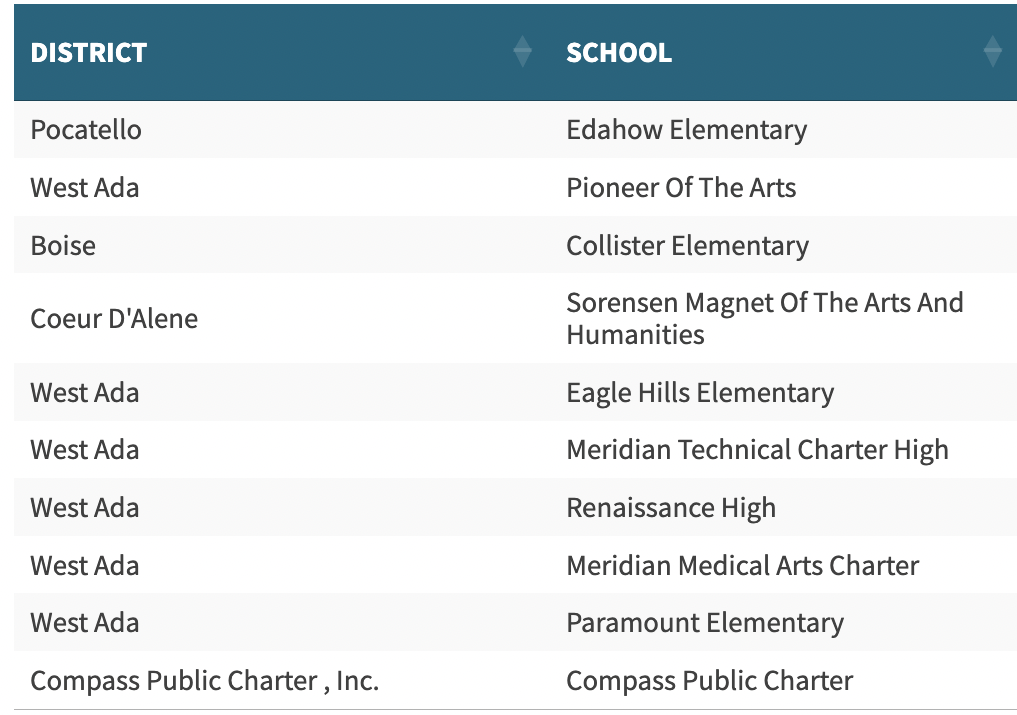Select the descending sort arrow on DISTRICT
Image resolution: width=1017 pixels, height=715 pixels.
(x=523, y=58)
